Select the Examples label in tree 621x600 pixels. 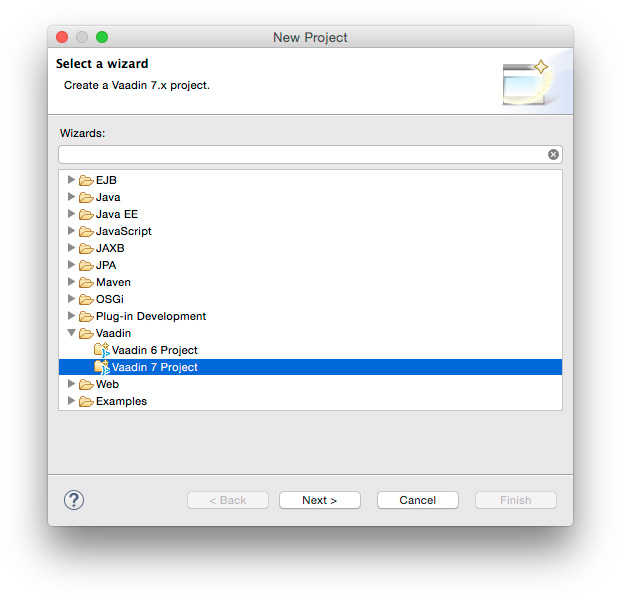(x=121, y=402)
